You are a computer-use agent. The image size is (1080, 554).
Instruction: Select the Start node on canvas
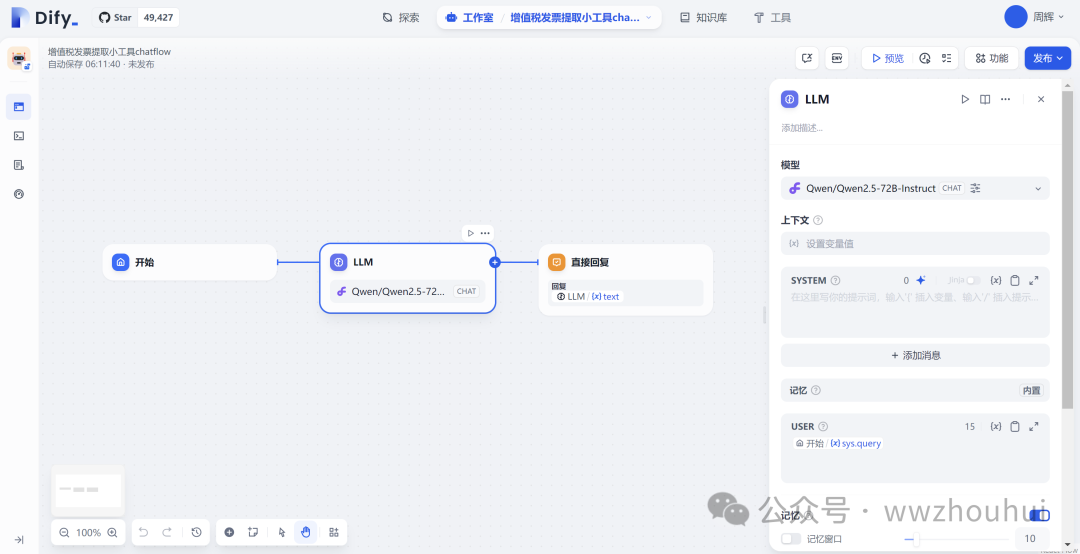pos(189,262)
